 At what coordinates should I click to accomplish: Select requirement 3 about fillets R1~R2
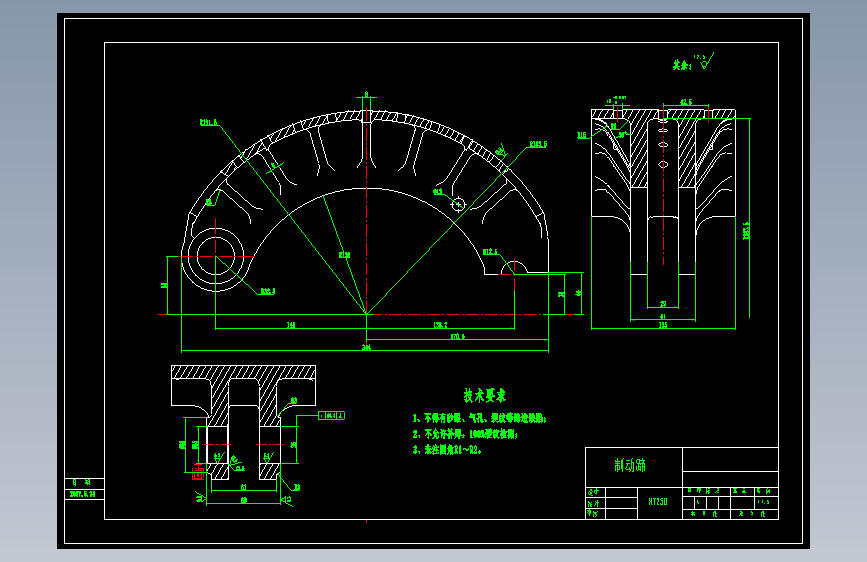click(447, 450)
